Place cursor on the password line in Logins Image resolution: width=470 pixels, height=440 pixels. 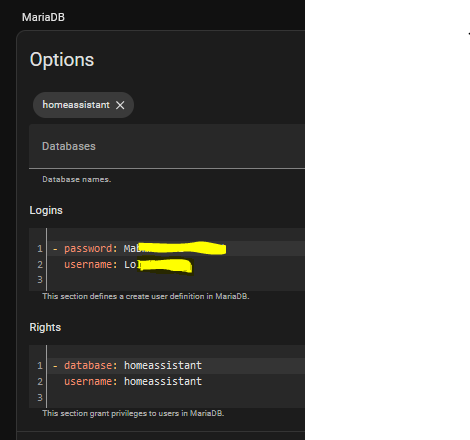click(x=176, y=249)
